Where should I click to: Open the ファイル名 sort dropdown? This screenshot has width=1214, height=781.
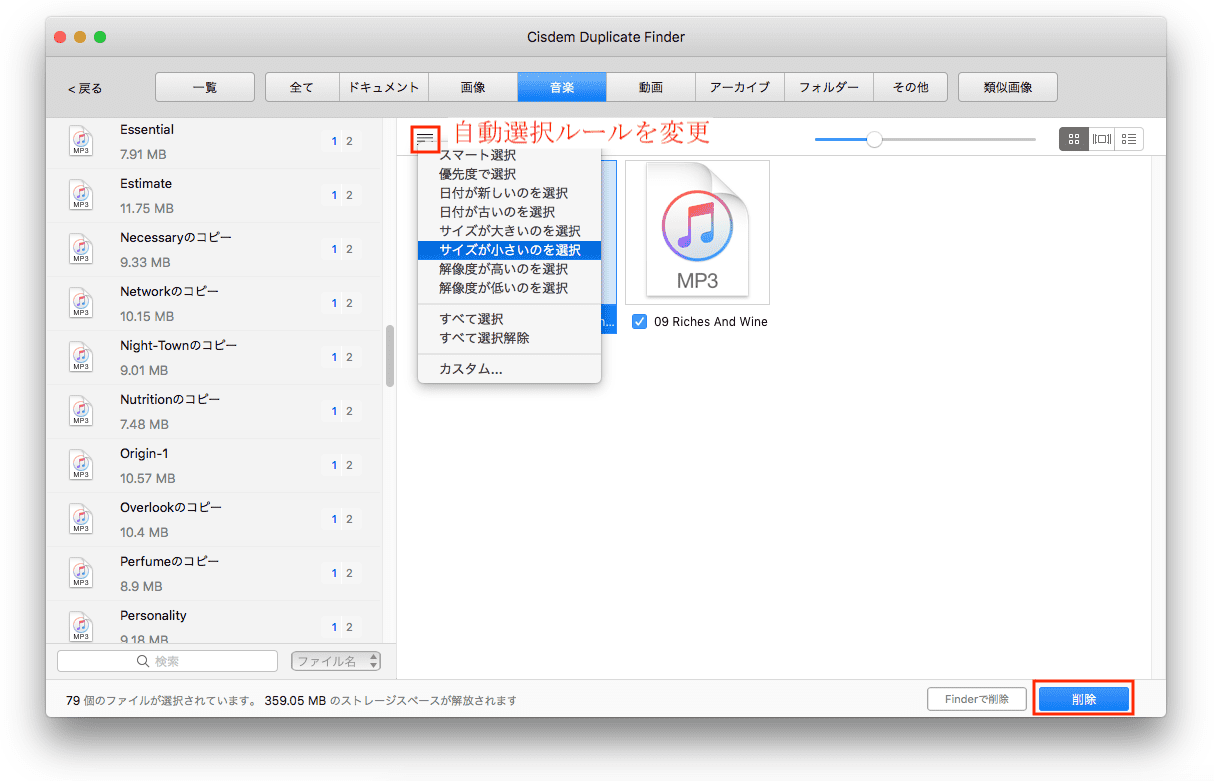pos(336,661)
